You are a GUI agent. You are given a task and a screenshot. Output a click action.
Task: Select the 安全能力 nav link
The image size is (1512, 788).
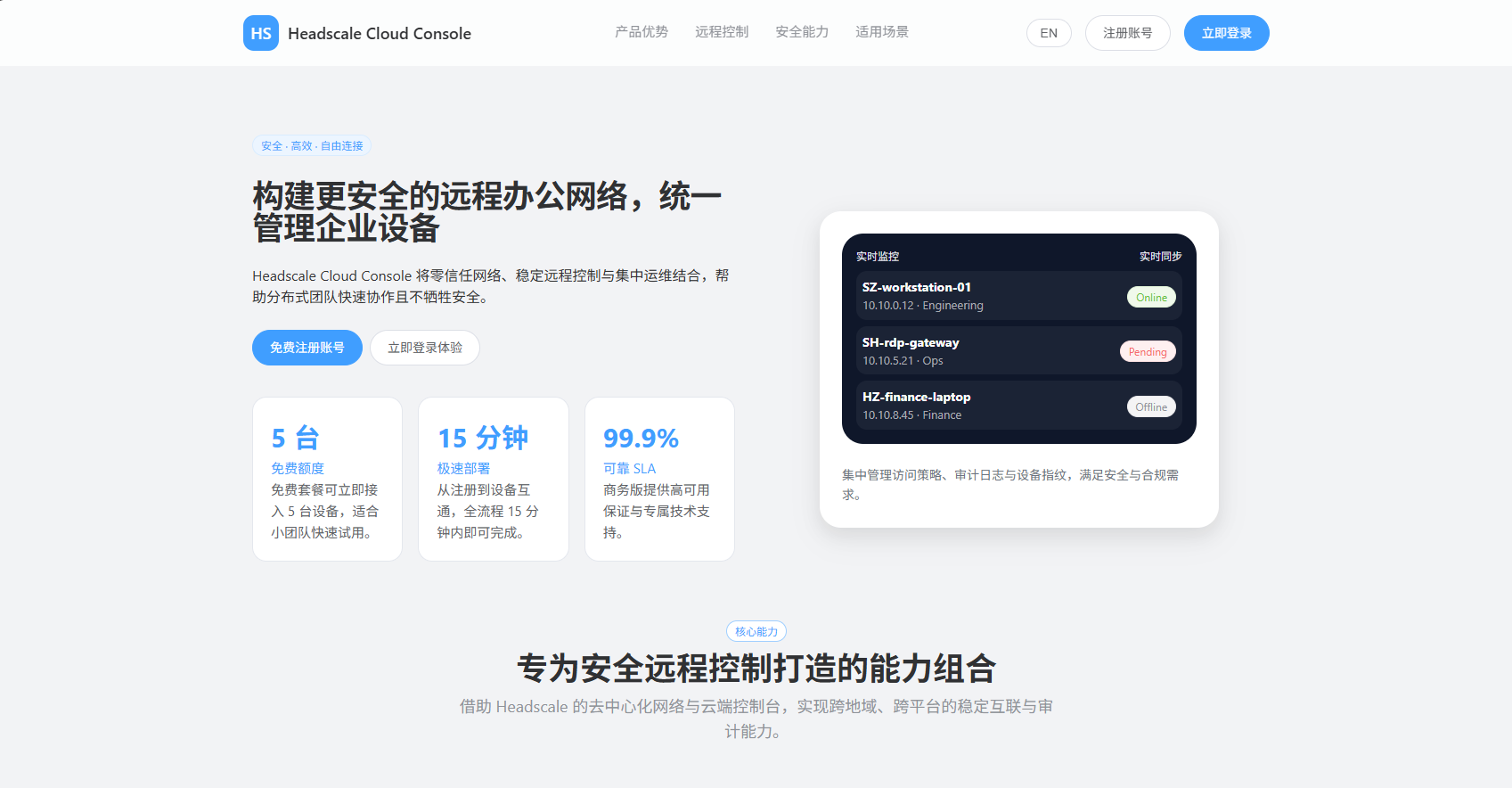801,32
